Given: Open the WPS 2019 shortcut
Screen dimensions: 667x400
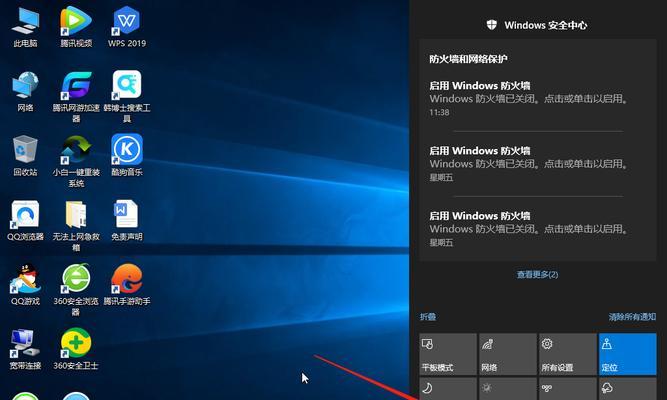Looking at the screenshot, I should pos(127,26).
